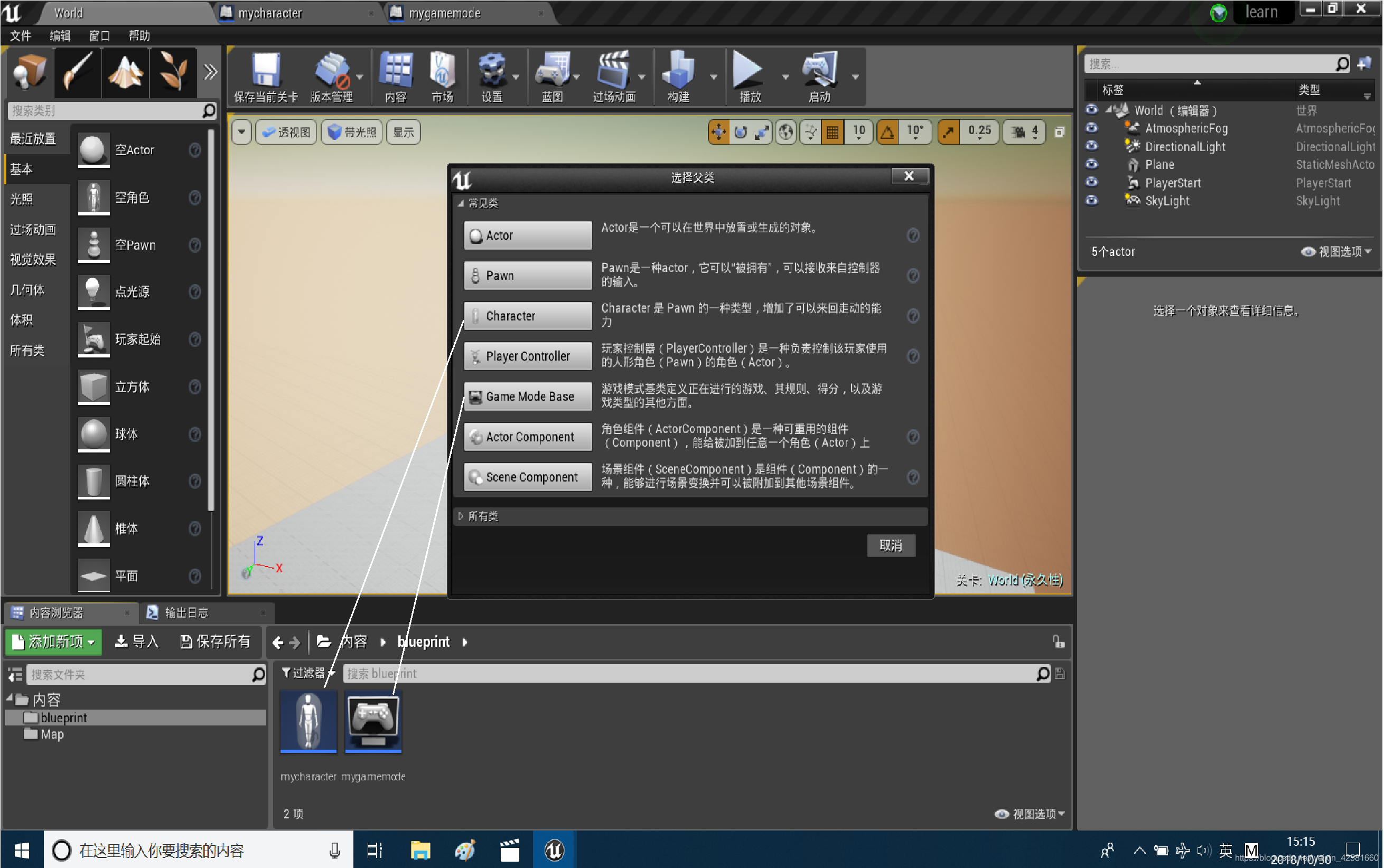1384x868 pixels.
Task: Select the Player Controller class
Action: pyautogui.click(x=527, y=356)
